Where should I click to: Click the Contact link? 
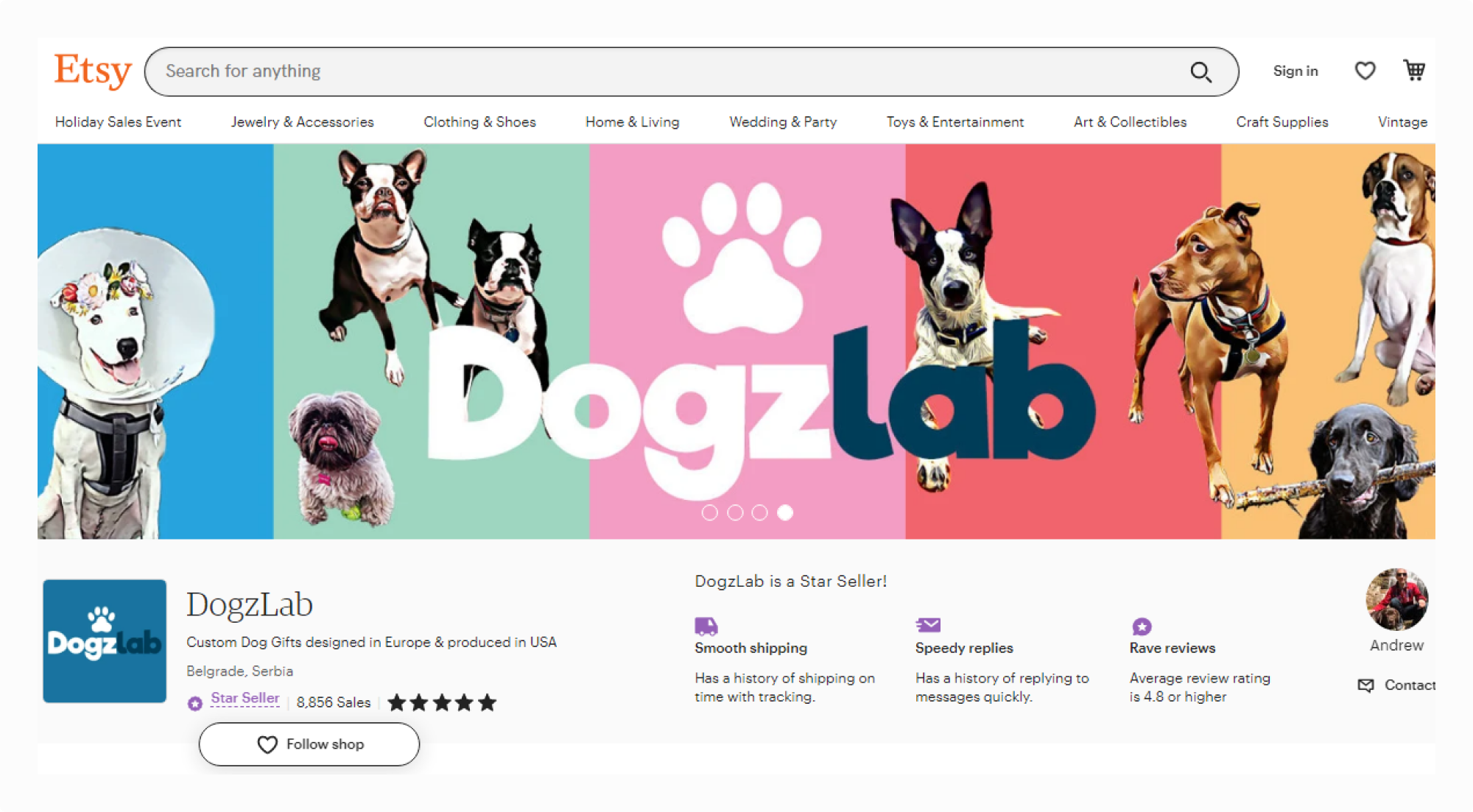[1410, 685]
